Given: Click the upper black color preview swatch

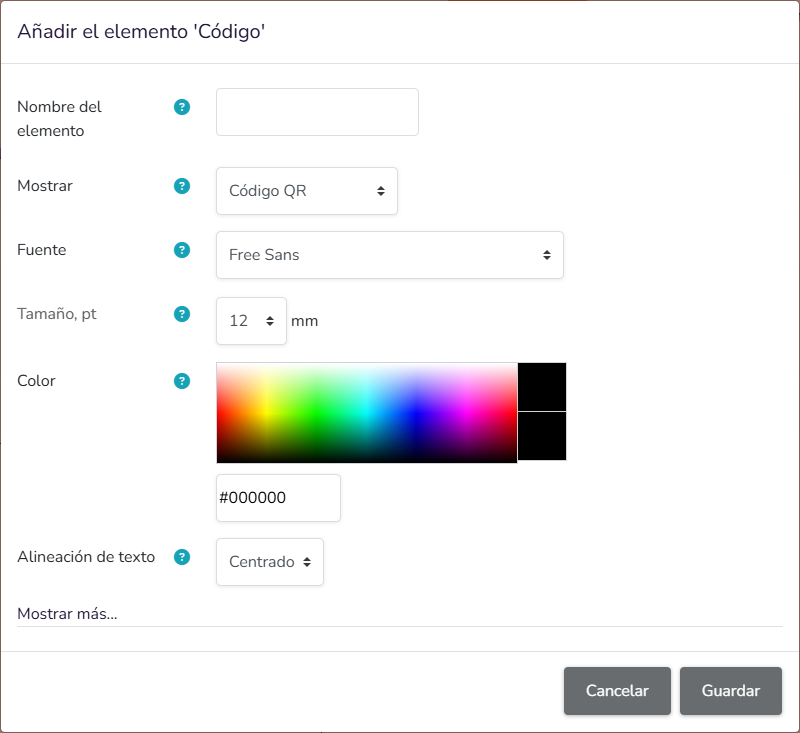Looking at the screenshot, I should pos(542,387).
